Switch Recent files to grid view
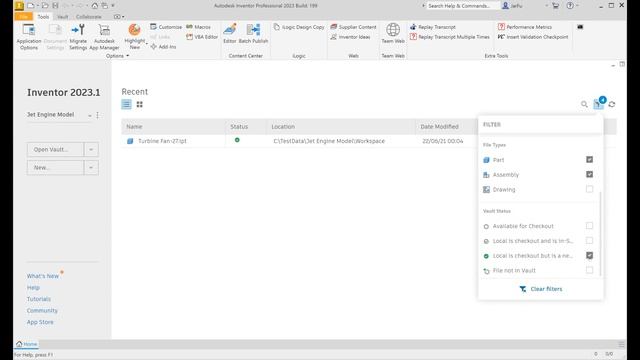 pyautogui.click(x=140, y=104)
